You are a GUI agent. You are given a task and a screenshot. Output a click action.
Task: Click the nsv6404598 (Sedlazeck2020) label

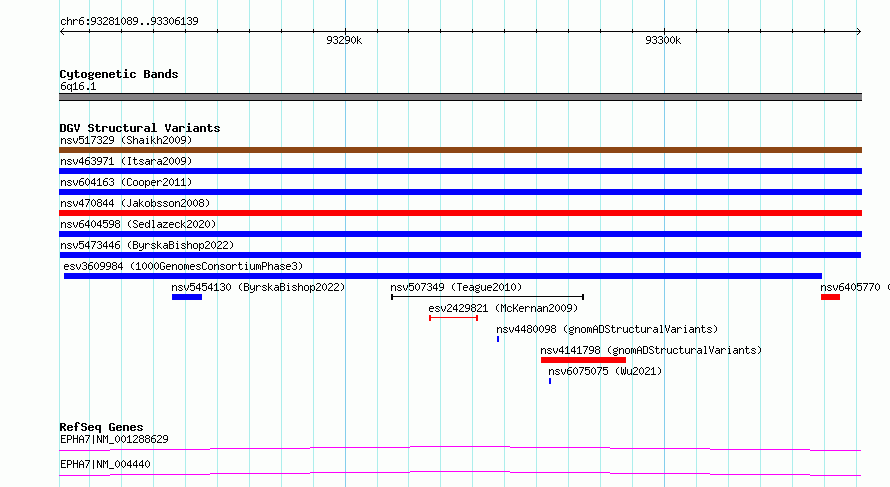(138, 224)
